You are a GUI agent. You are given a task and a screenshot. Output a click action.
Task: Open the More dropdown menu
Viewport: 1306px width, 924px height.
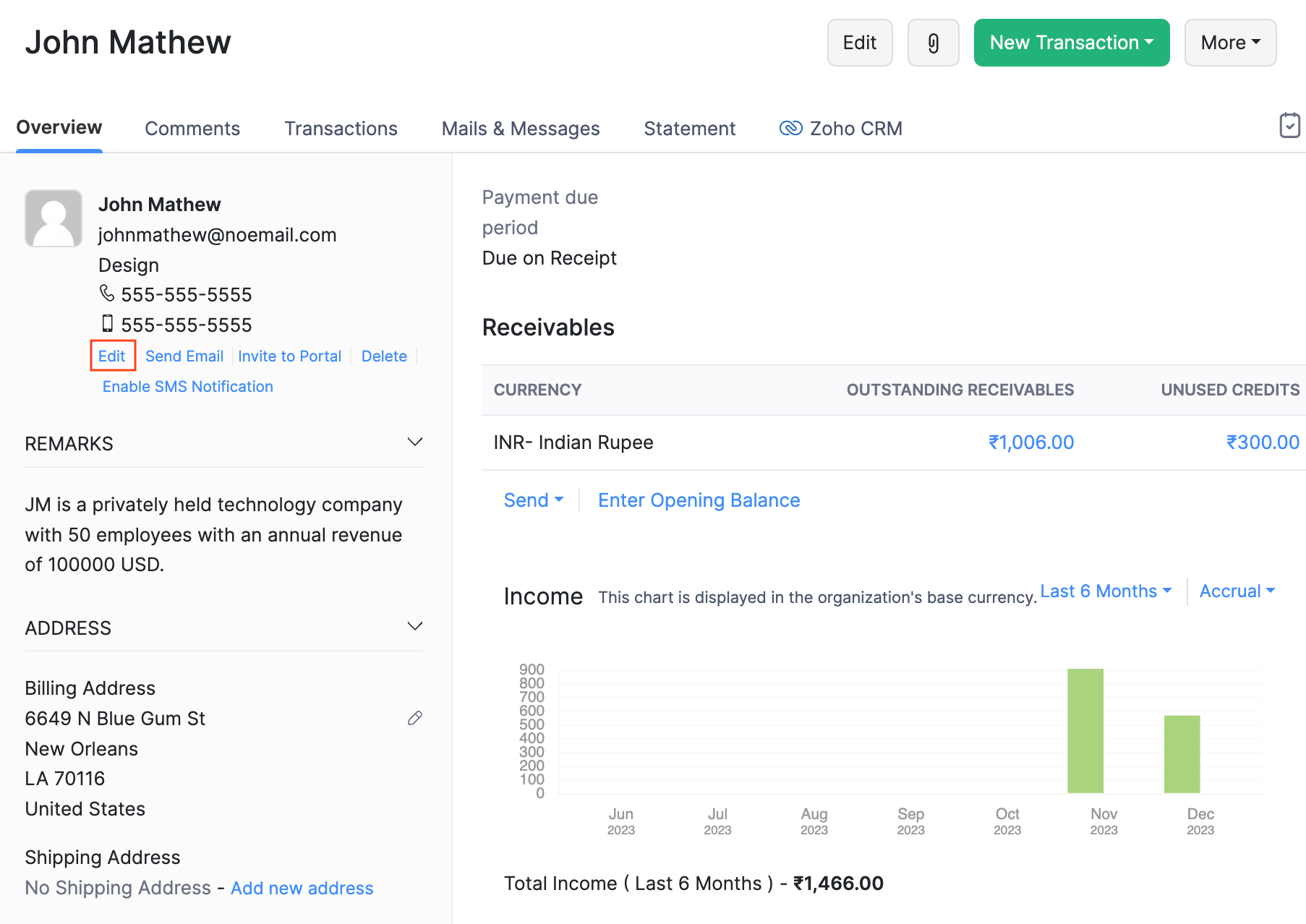point(1229,43)
